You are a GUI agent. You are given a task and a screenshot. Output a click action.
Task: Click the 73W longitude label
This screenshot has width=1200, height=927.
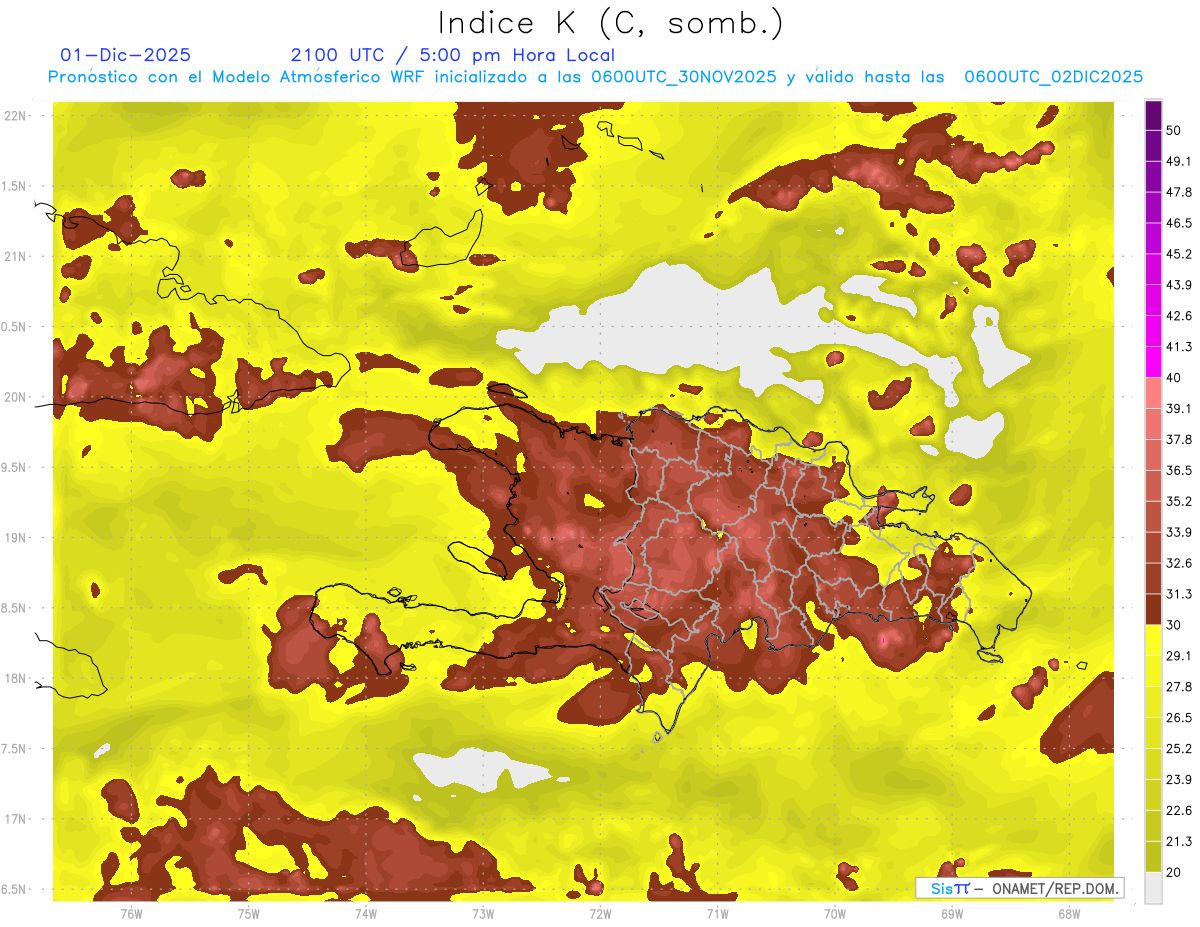coord(483,914)
